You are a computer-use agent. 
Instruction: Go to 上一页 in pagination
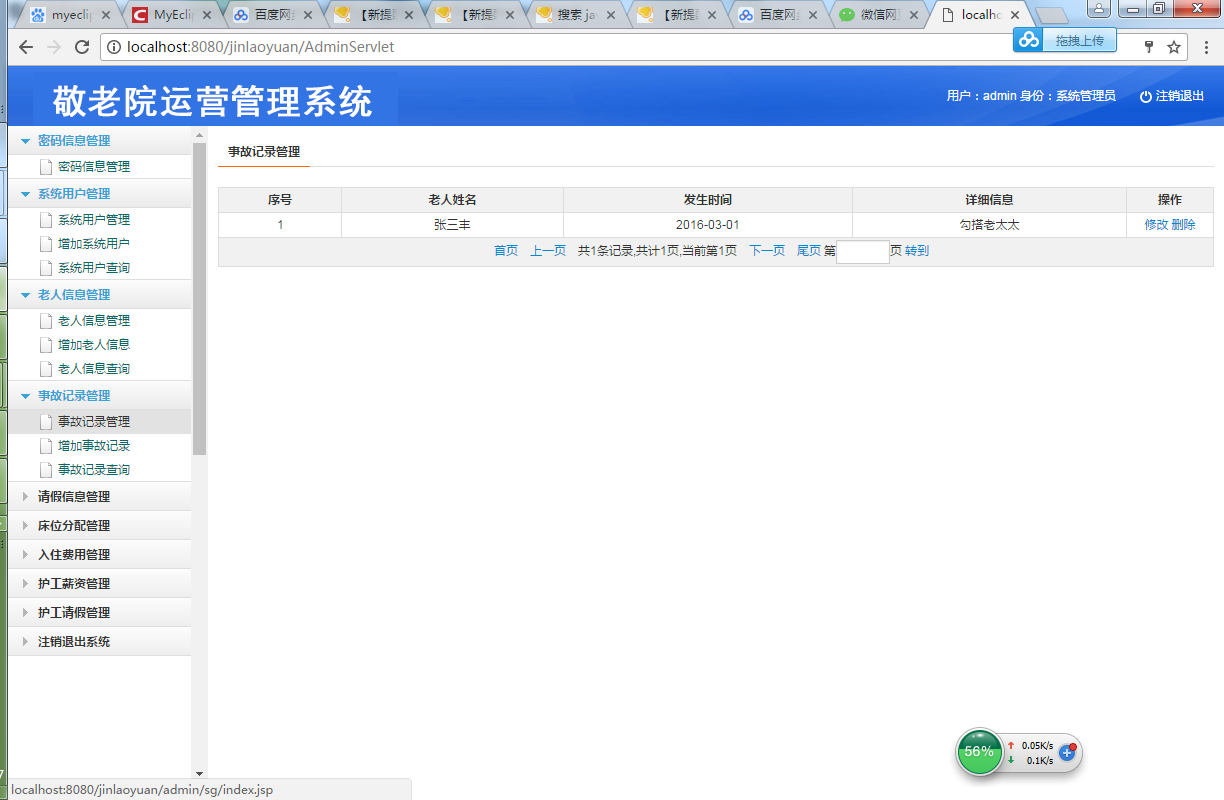(x=548, y=251)
